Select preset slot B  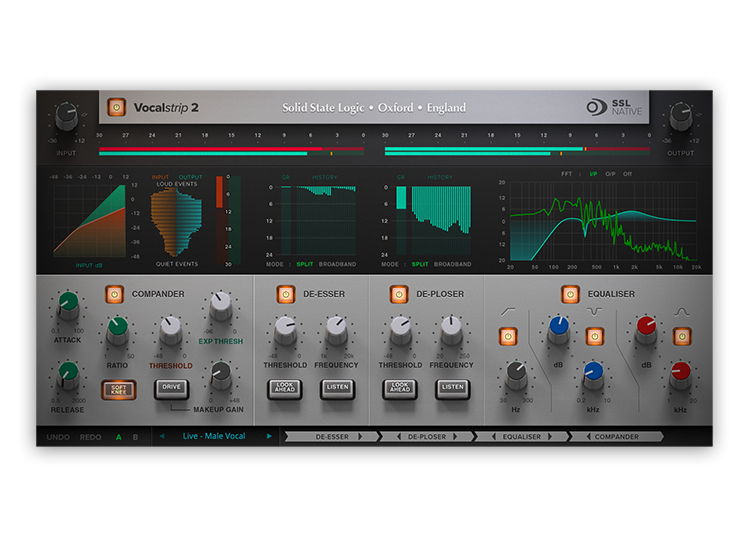click(135, 437)
